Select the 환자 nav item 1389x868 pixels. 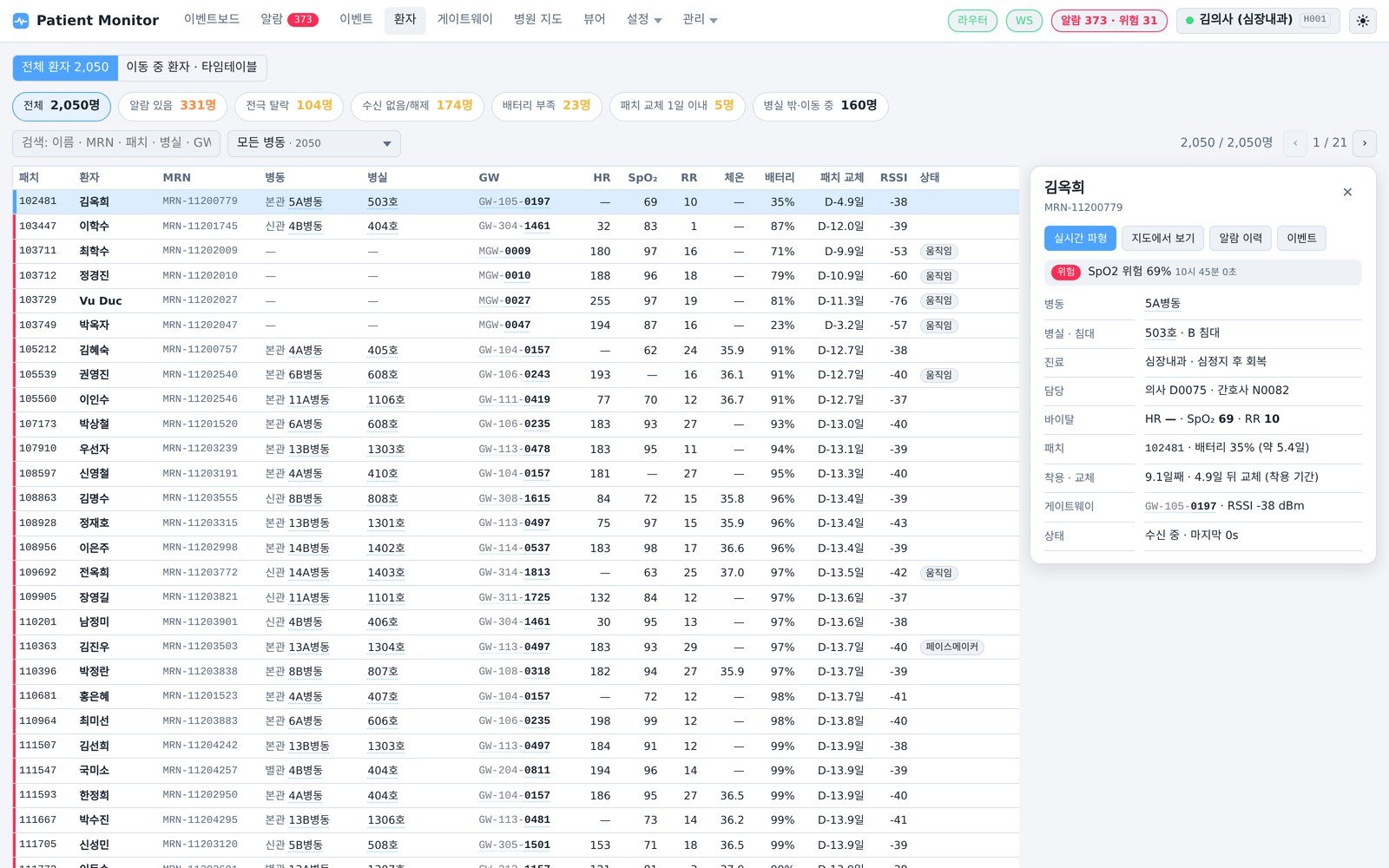405,19
